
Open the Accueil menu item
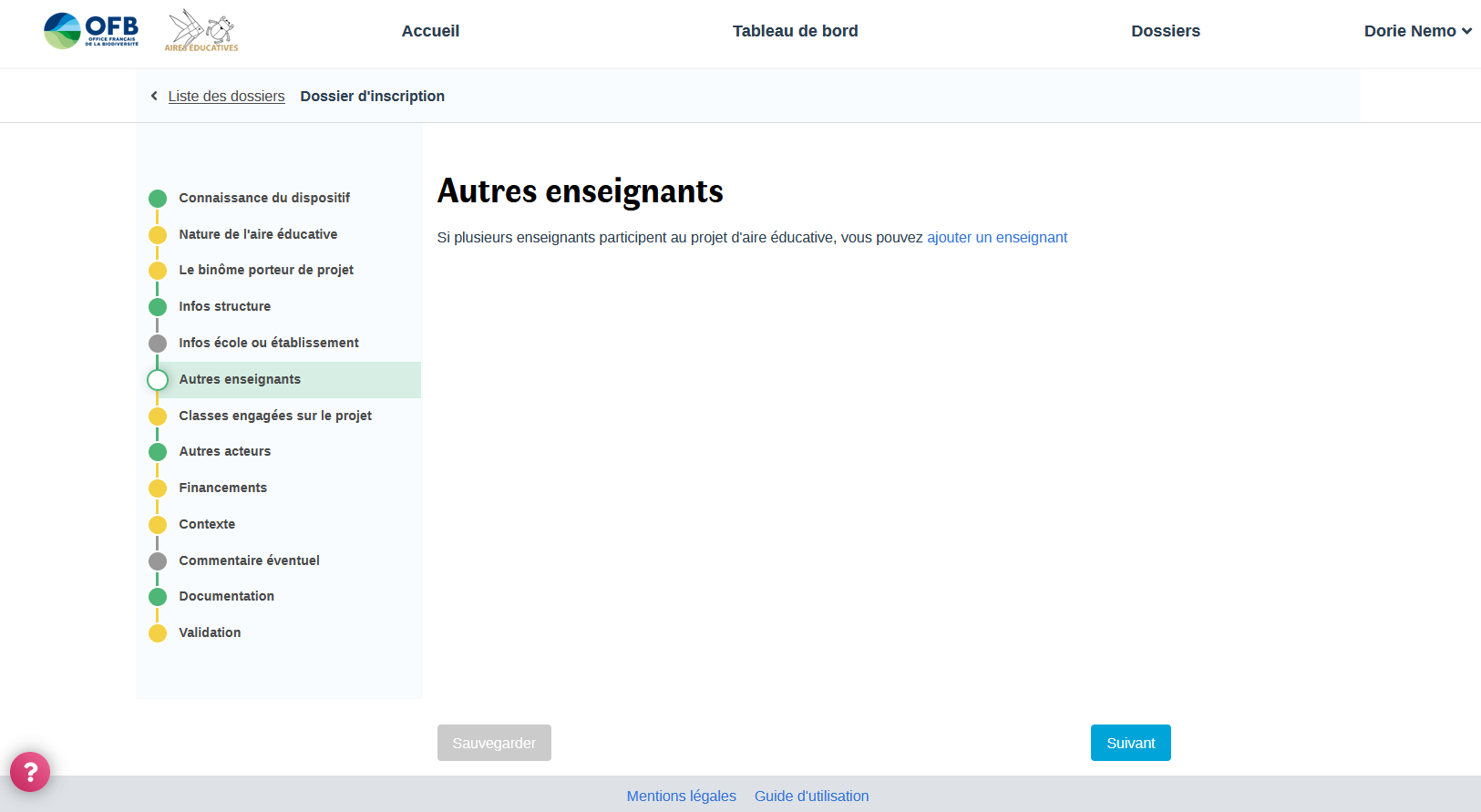(430, 31)
